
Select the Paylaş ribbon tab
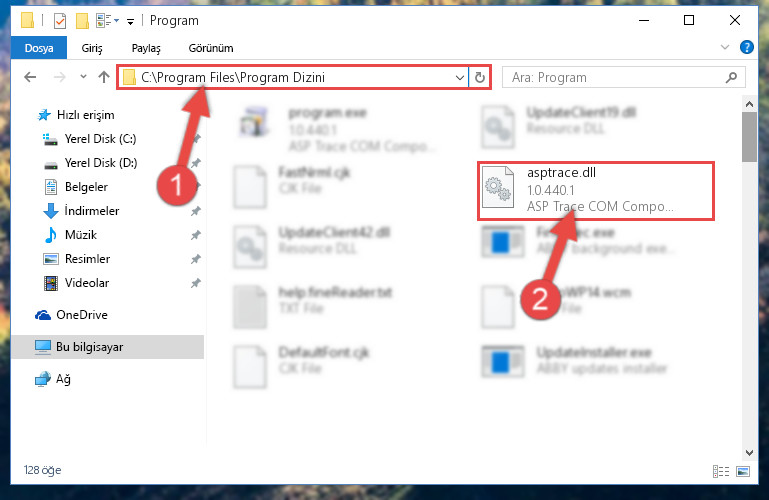[x=146, y=48]
